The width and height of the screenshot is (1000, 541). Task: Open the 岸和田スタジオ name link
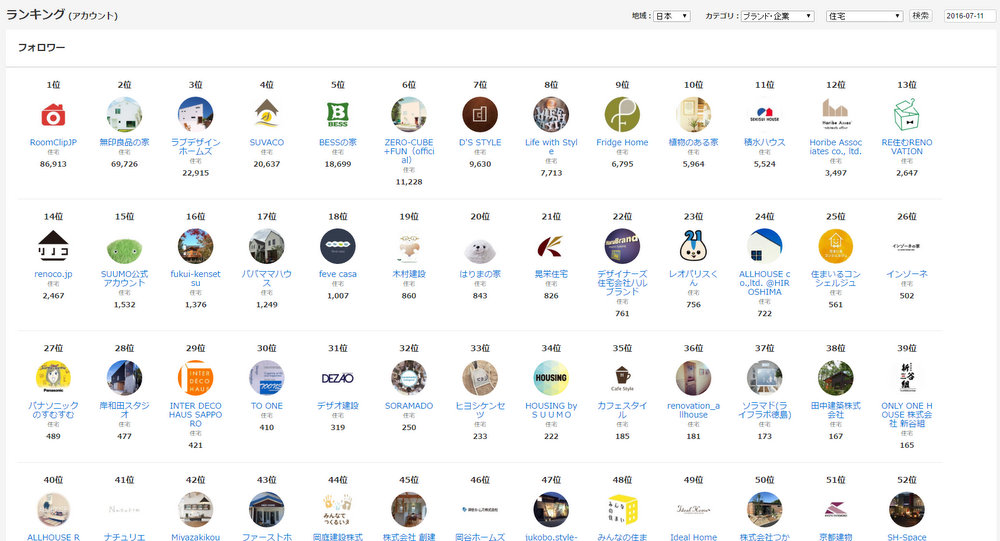pyautogui.click(x=124, y=410)
